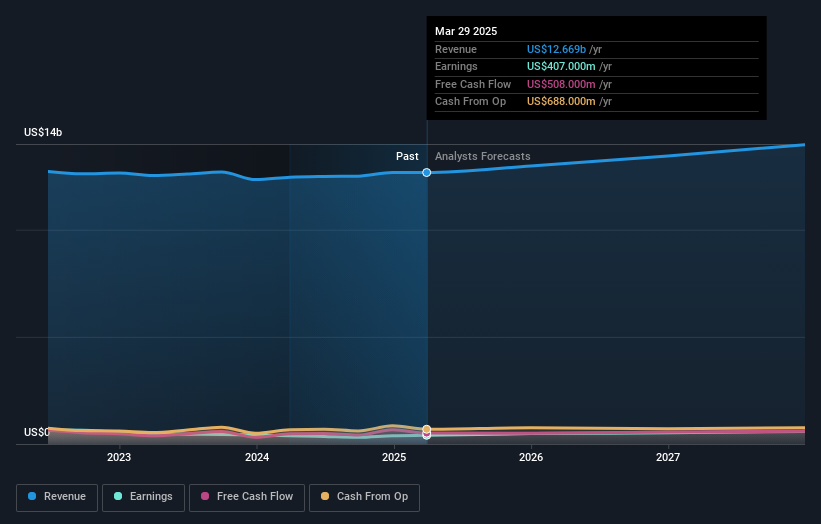Click the blue Revenue data point marker
This screenshot has height=524, width=821.
[x=427, y=173]
